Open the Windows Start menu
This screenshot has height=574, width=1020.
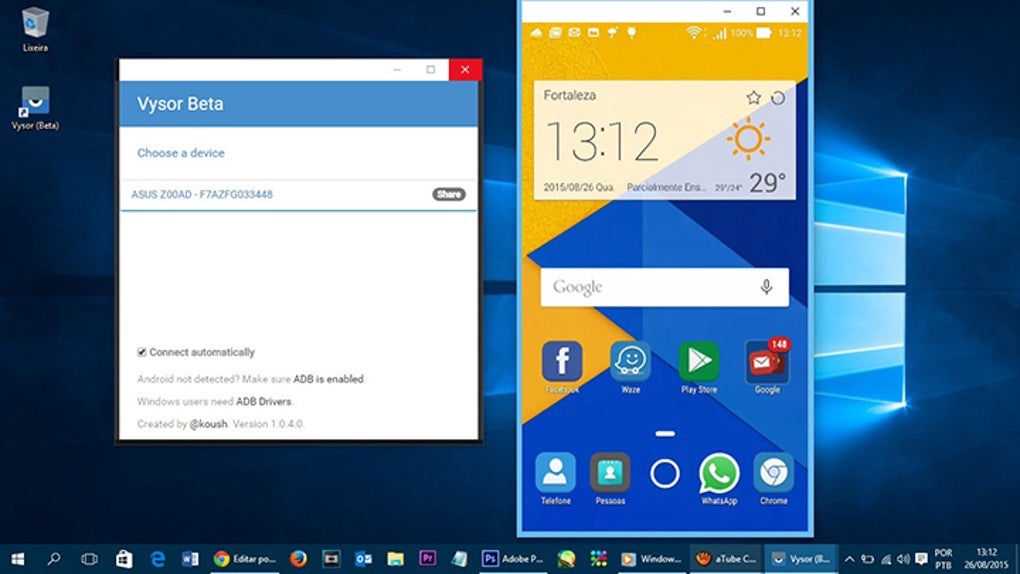click(18, 559)
